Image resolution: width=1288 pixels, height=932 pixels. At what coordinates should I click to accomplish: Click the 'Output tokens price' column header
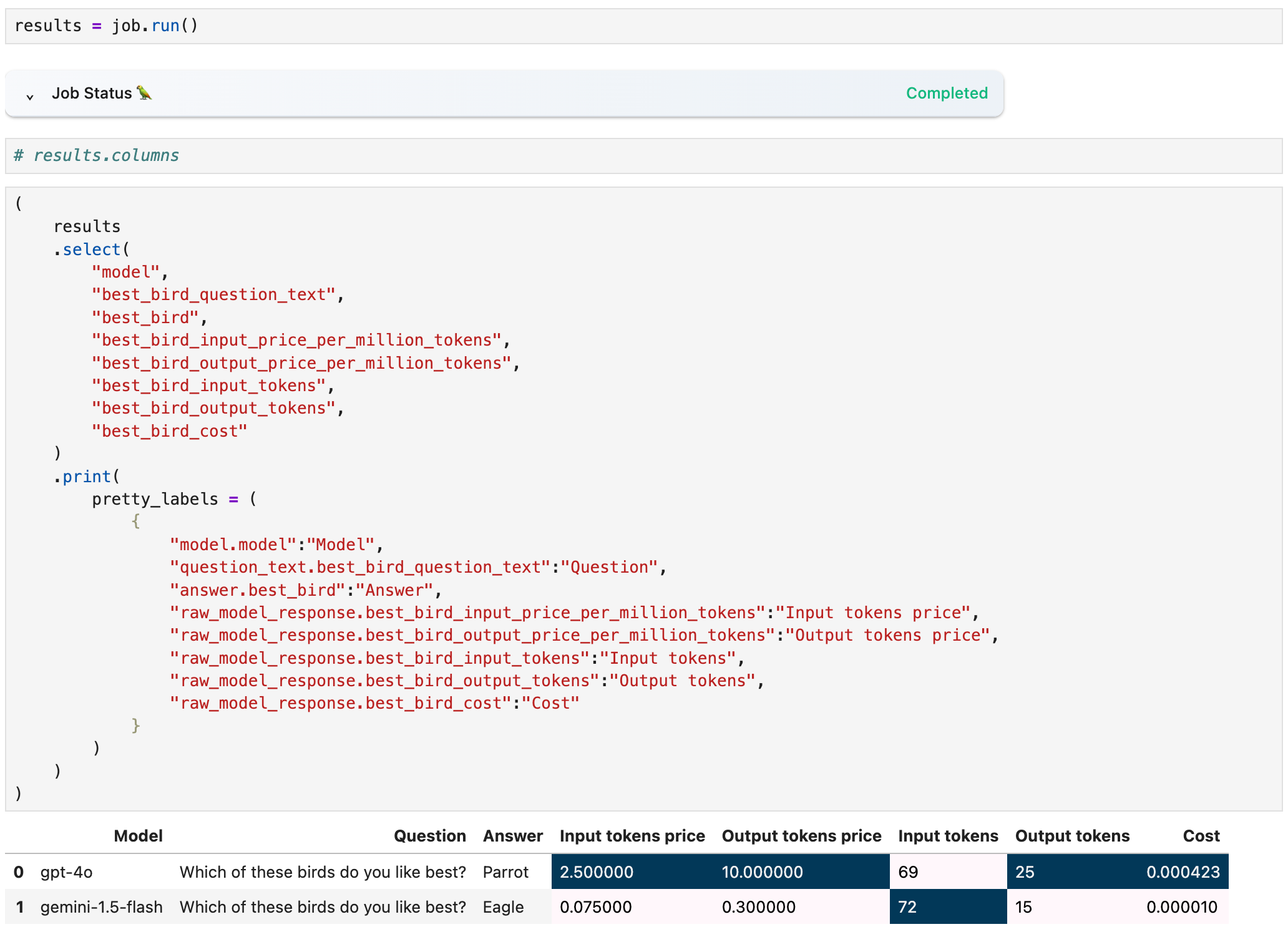(801, 836)
